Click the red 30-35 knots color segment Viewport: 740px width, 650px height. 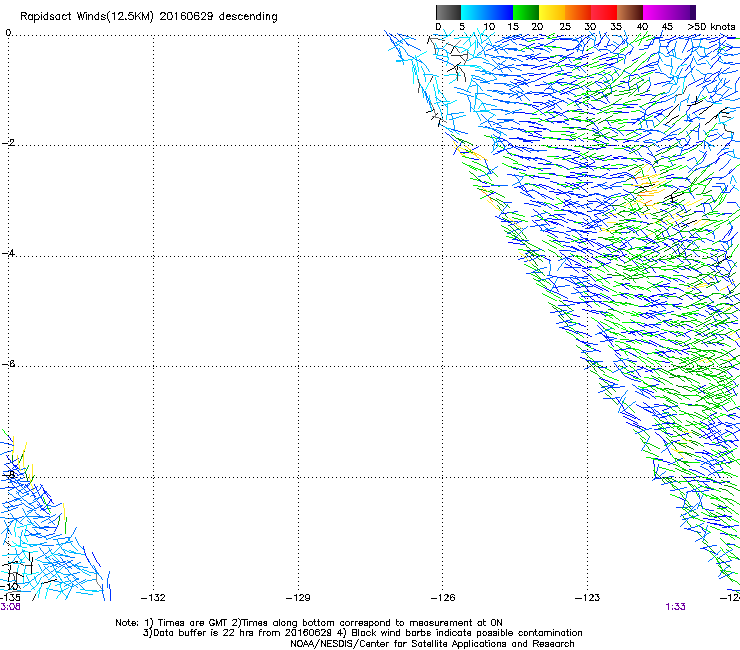pyautogui.click(x=604, y=12)
